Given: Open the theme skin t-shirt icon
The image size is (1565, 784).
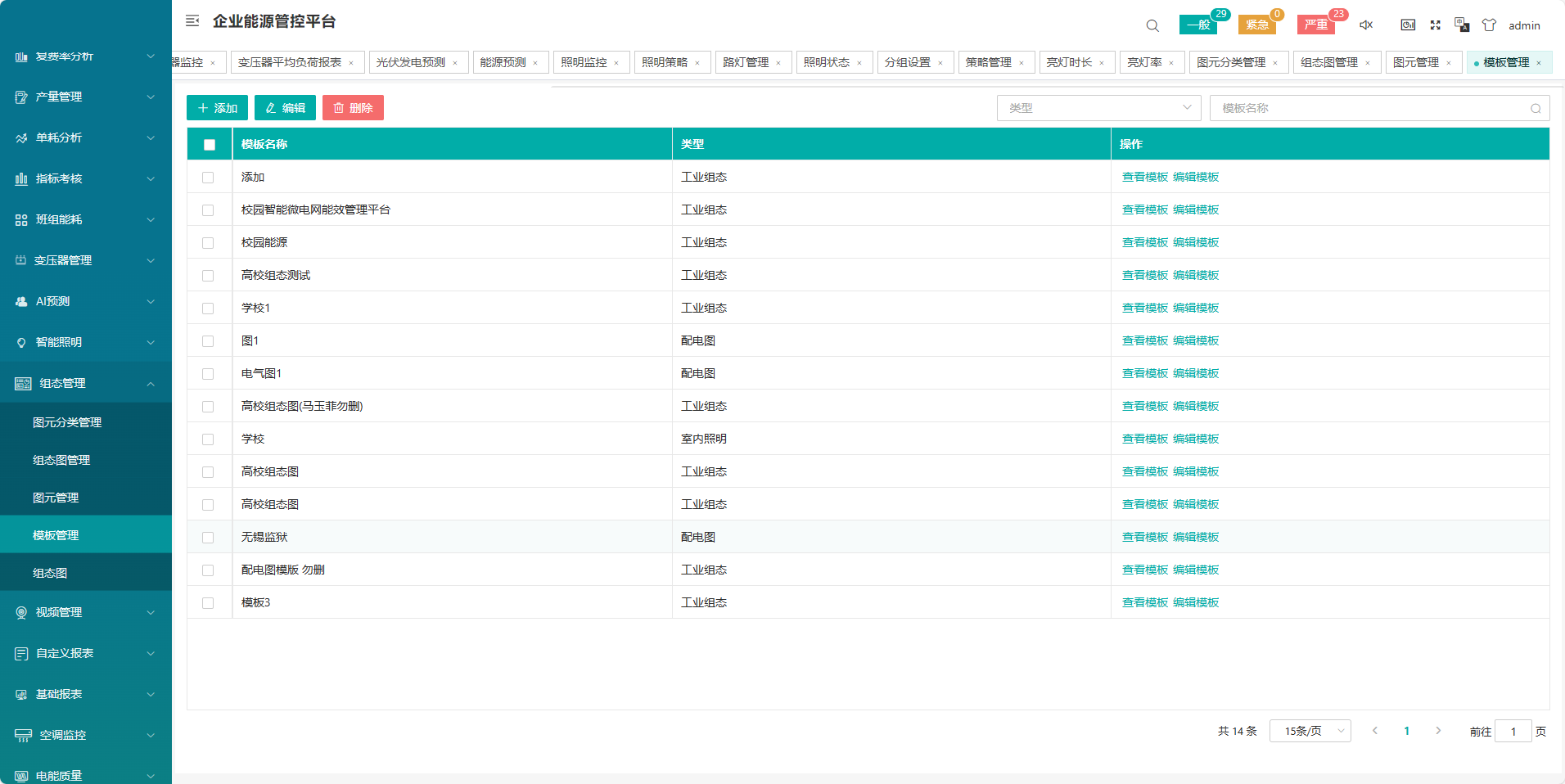Looking at the screenshot, I should [x=1489, y=25].
